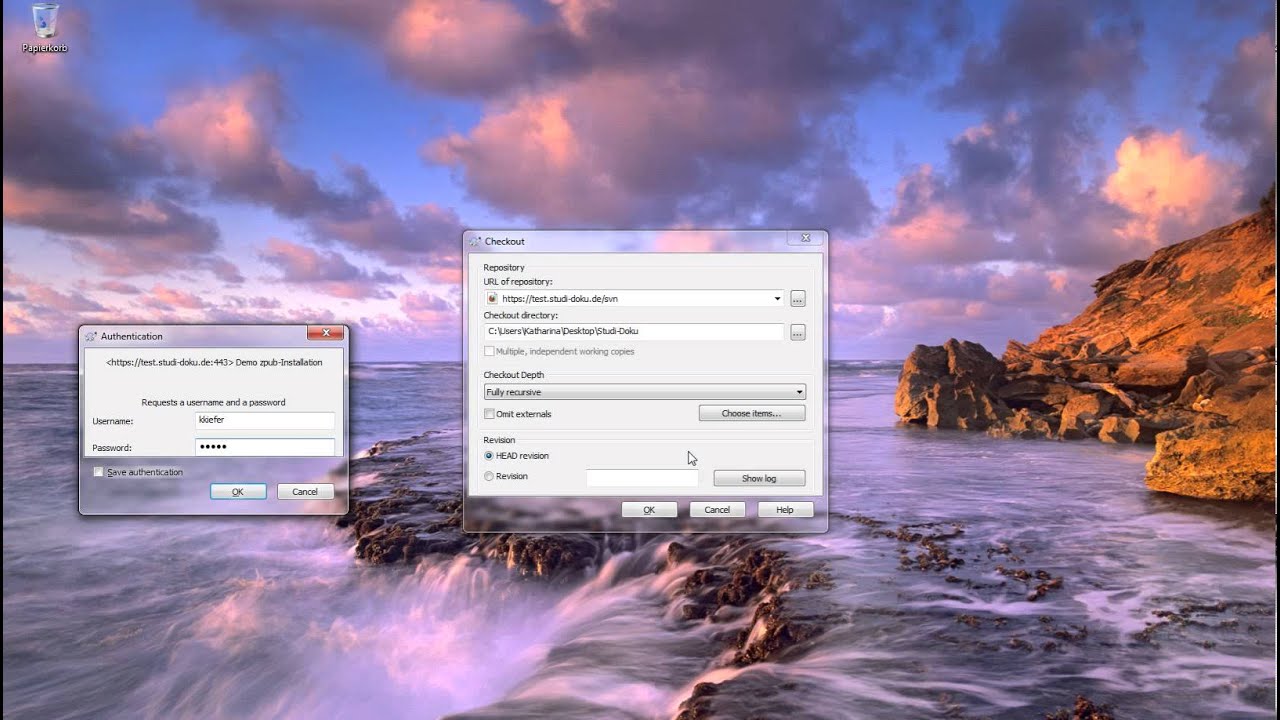The width and height of the screenshot is (1280, 720).
Task: Cancel the Authentication dialog
Action: (x=305, y=492)
